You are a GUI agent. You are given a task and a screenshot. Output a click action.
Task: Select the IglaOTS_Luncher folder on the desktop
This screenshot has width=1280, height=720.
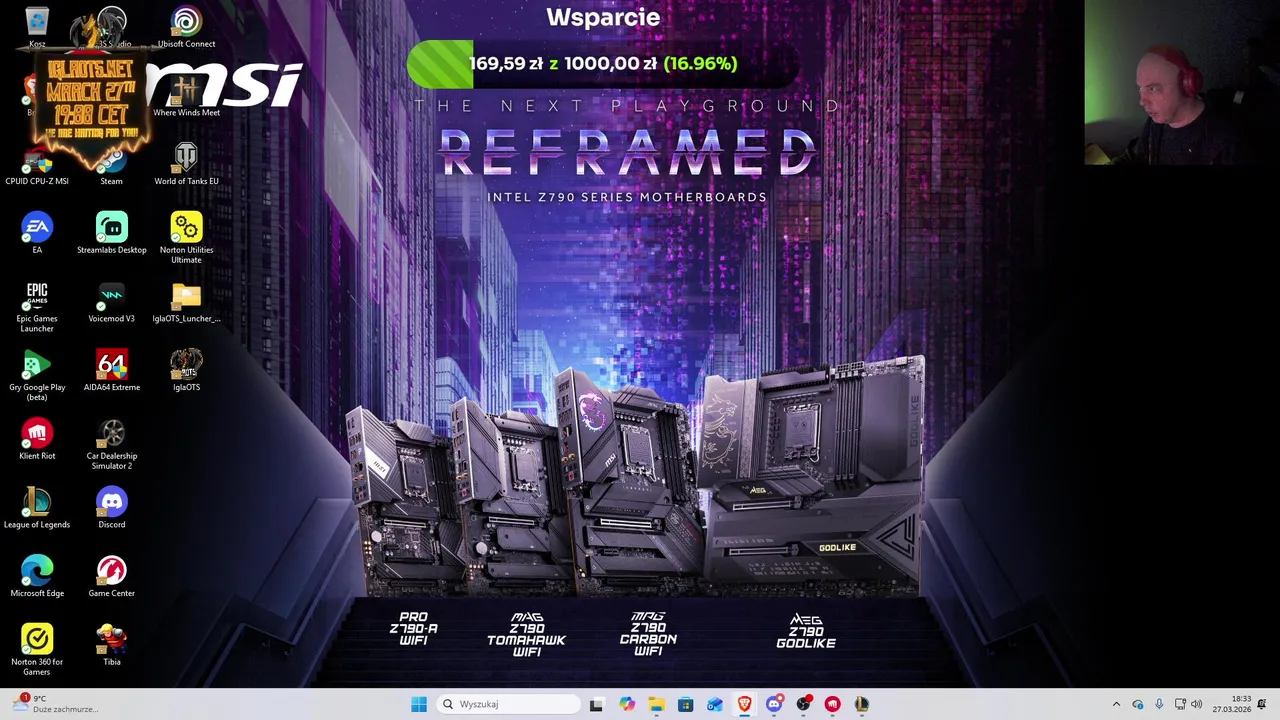(186, 302)
